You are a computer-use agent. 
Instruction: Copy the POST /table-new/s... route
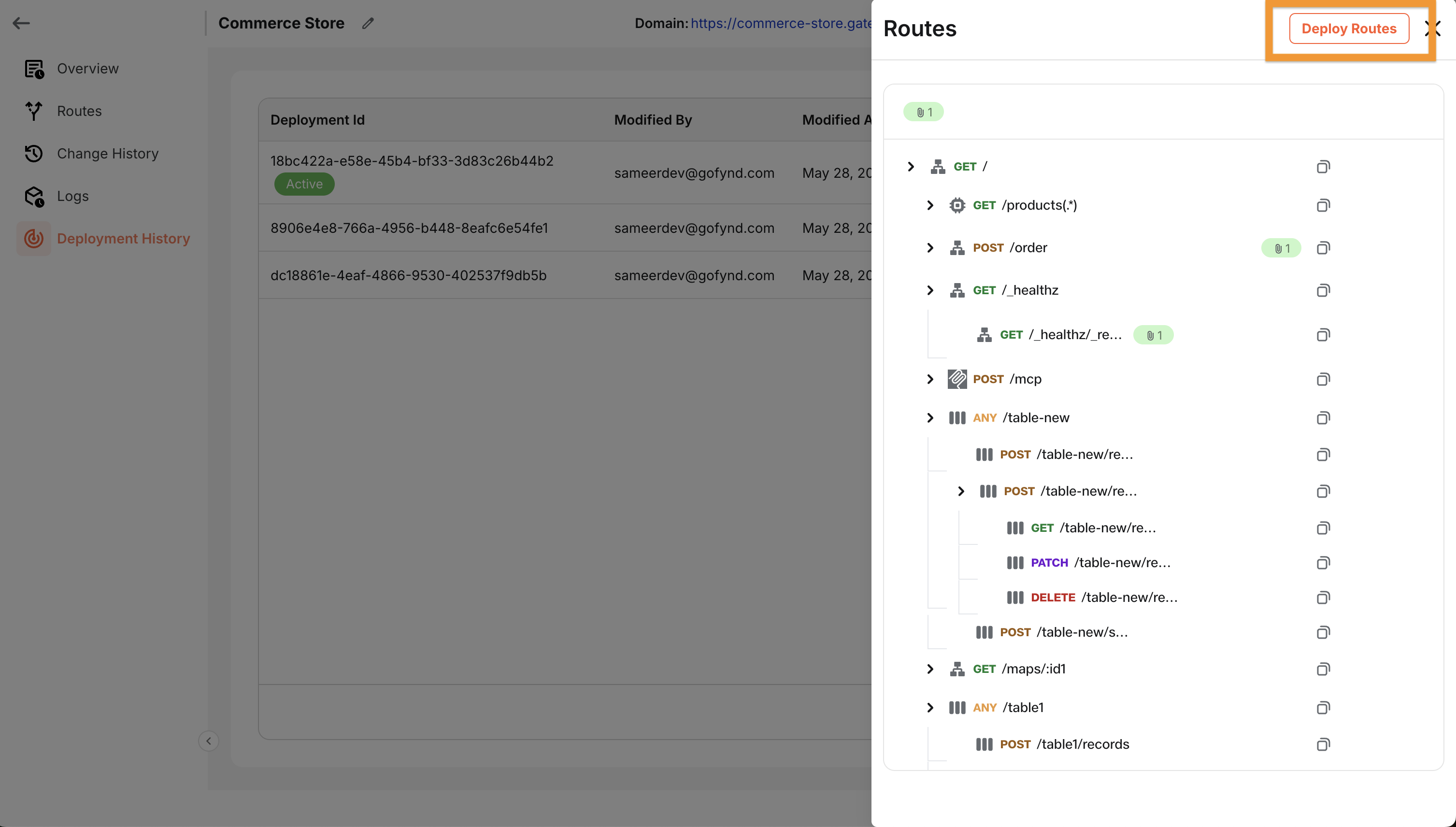pyautogui.click(x=1323, y=632)
